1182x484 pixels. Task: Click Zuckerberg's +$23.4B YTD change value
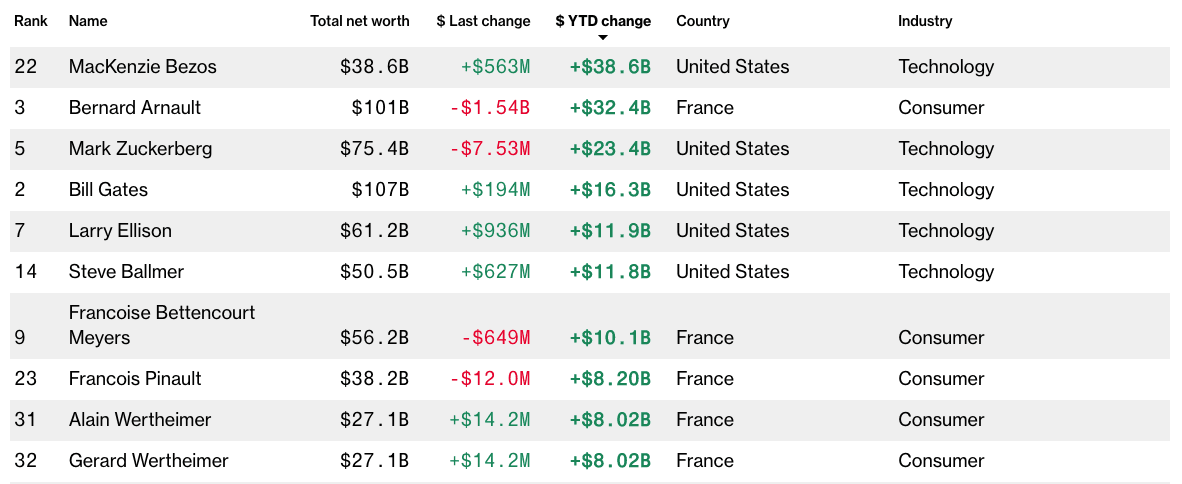610,149
